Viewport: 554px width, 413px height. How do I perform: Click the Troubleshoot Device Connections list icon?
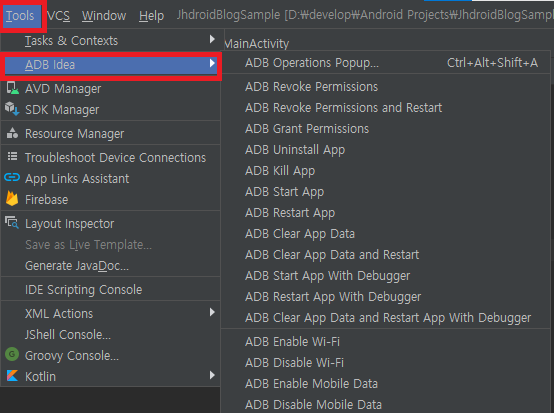12,157
